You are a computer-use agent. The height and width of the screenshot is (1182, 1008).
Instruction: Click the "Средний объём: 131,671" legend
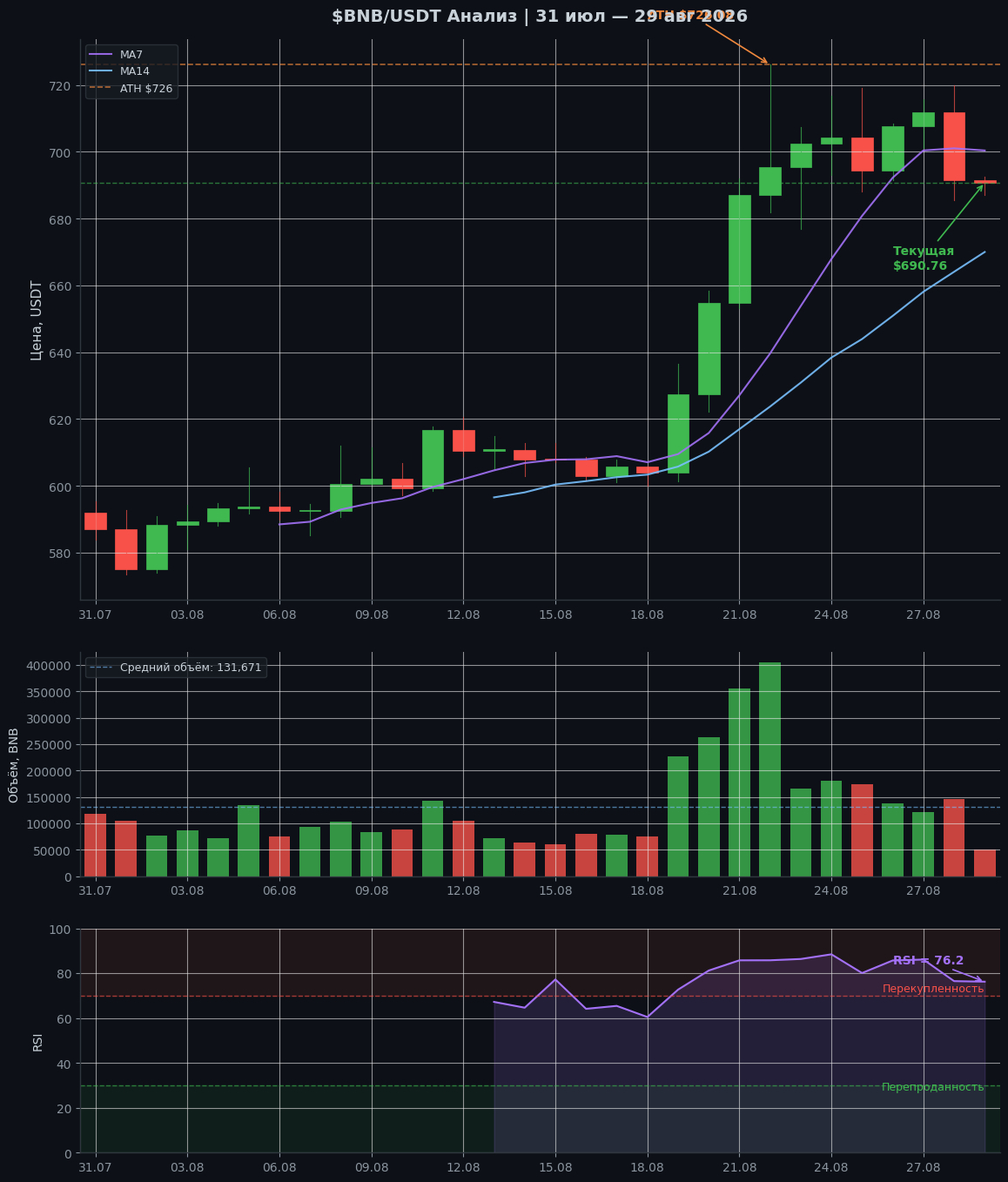(x=177, y=668)
